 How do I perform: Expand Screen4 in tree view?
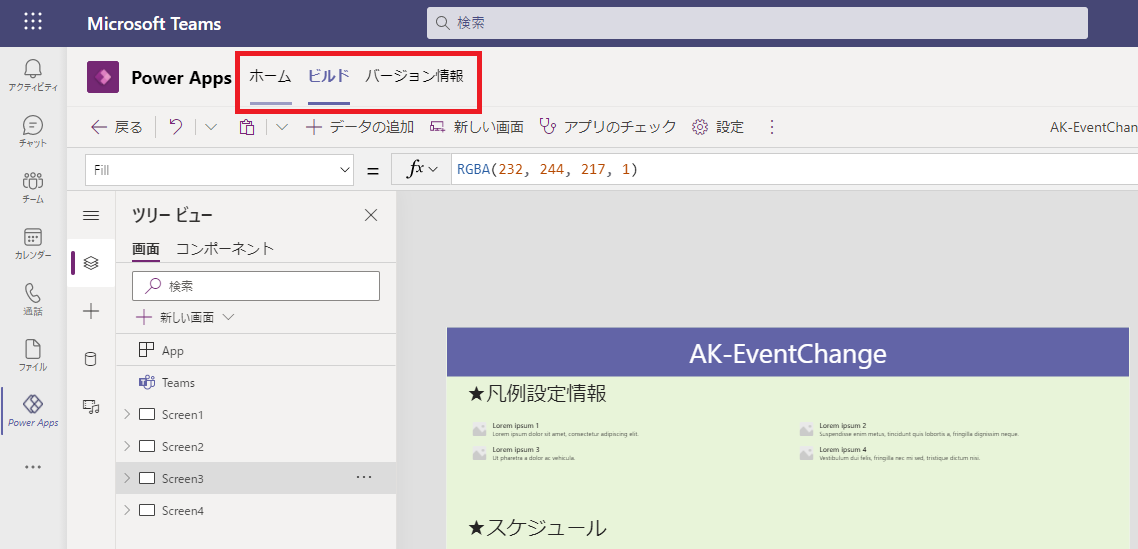point(127,510)
